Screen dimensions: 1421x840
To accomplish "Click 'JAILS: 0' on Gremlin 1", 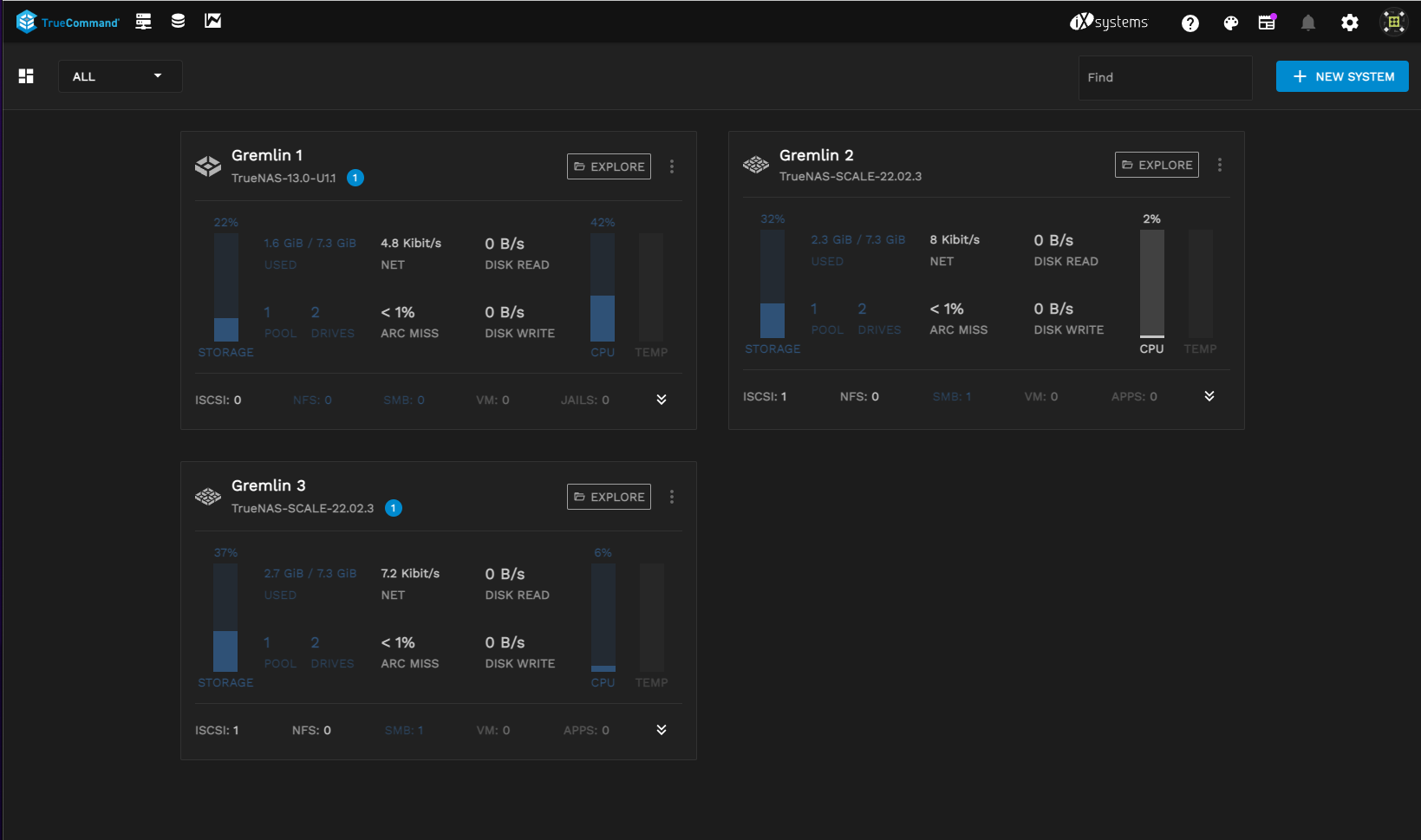I will click(x=585, y=400).
